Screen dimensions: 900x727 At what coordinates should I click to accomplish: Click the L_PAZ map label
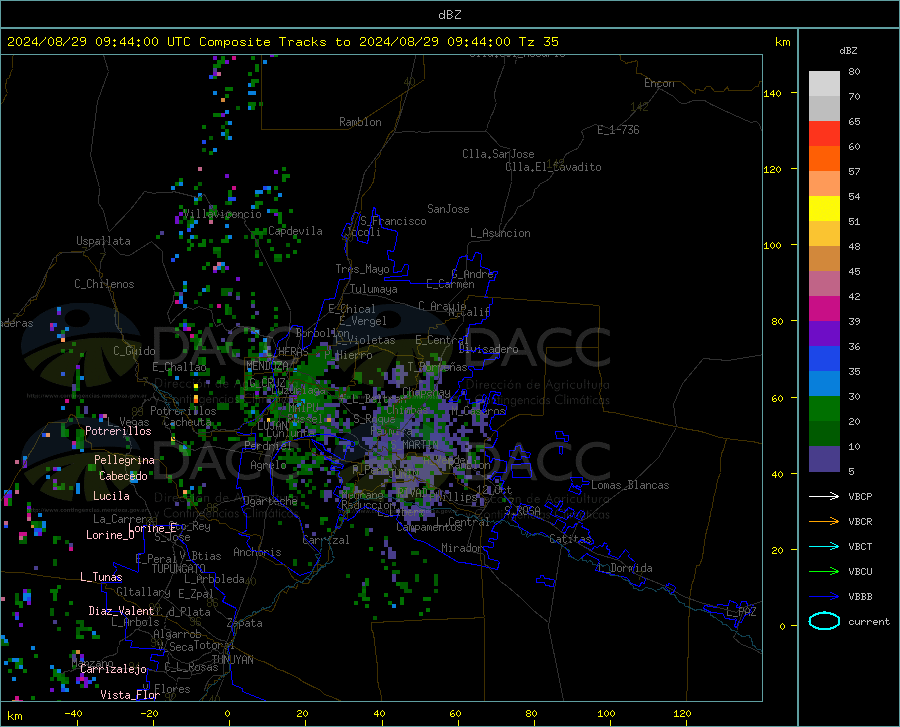tap(741, 612)
